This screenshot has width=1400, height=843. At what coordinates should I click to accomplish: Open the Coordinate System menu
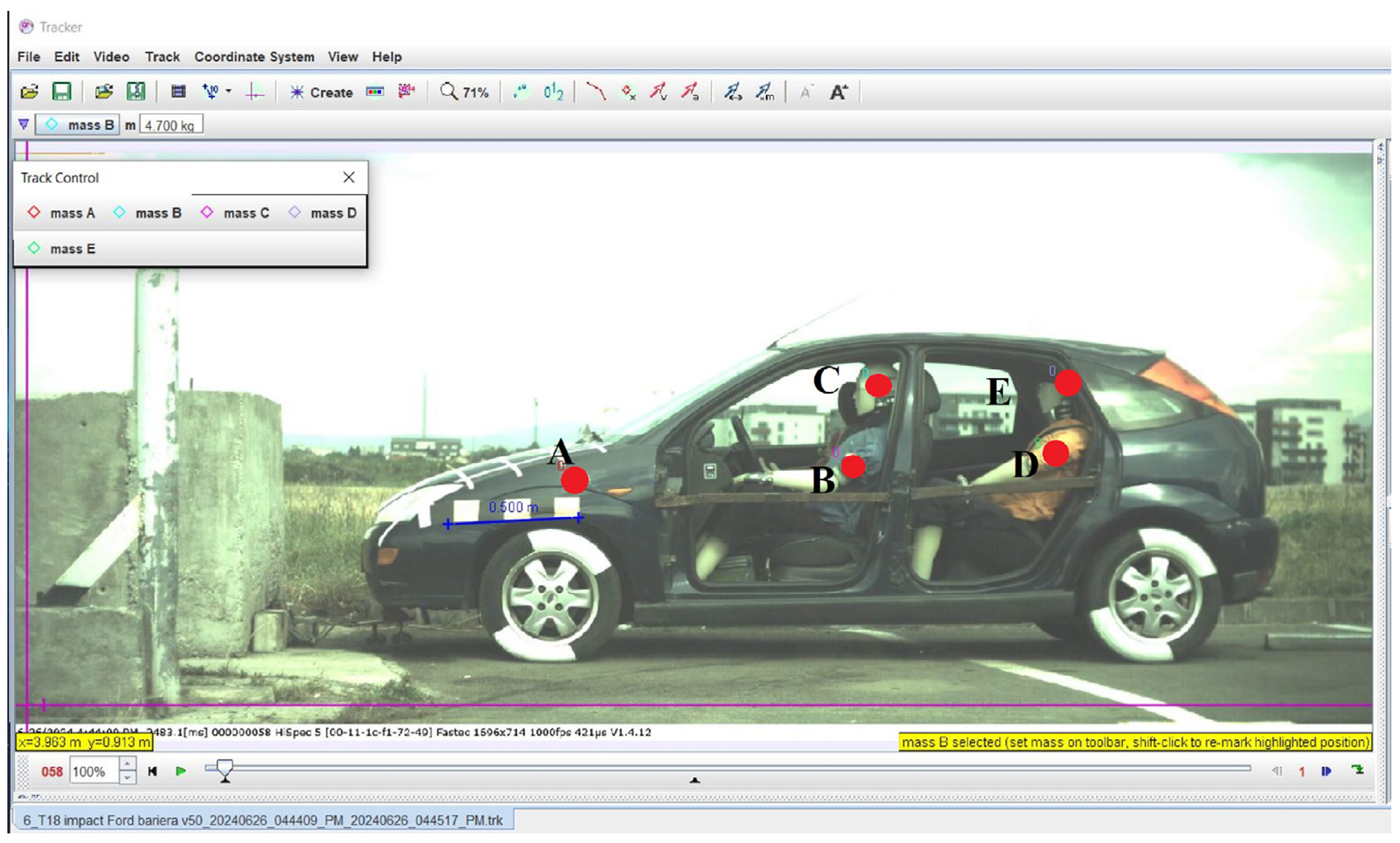click(254, 57)
